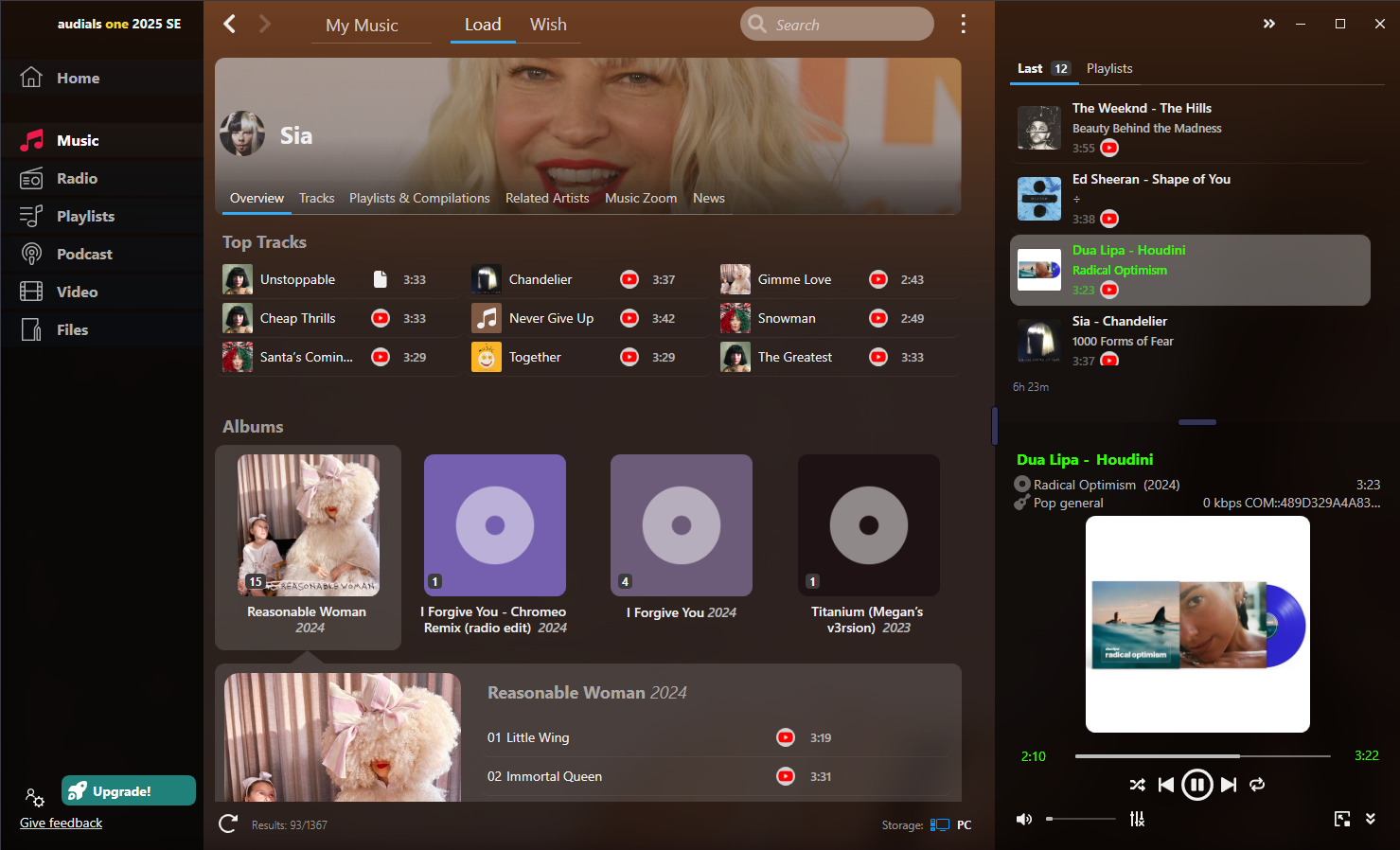
Task: Play Santa's Comin... from Top Tracks
Action: click(339, 357)
